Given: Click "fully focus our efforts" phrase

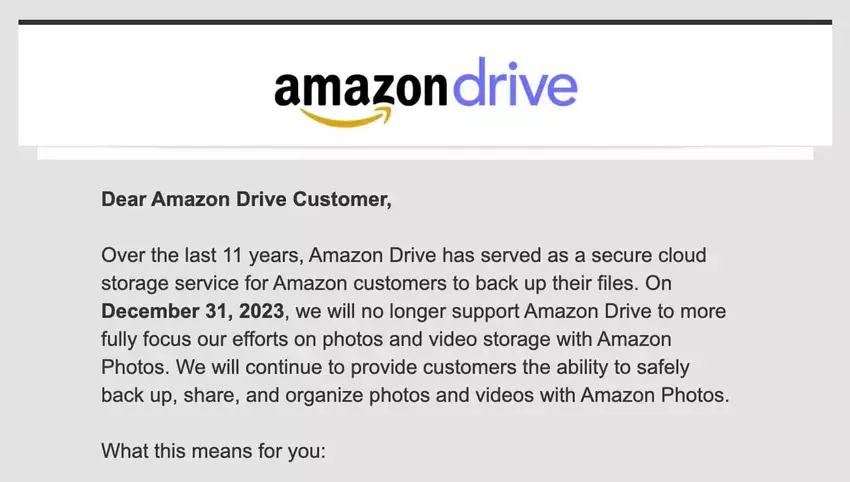Looking at the screenshot, I should 194,339.
